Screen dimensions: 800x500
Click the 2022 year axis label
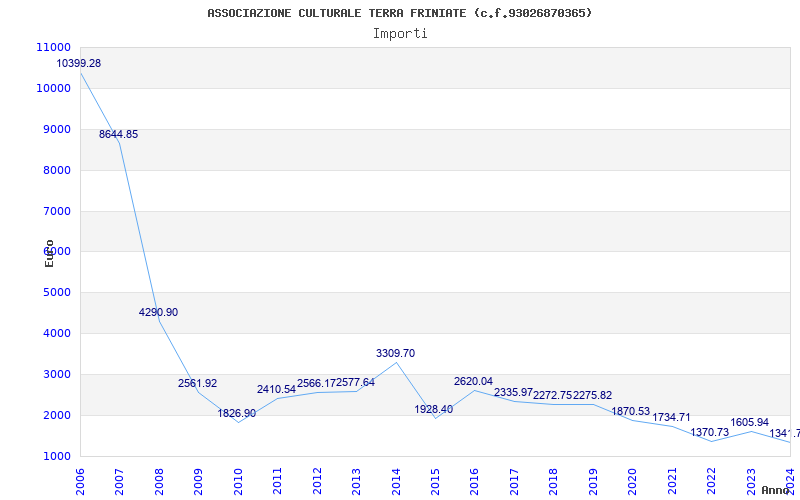click(712, 482)
